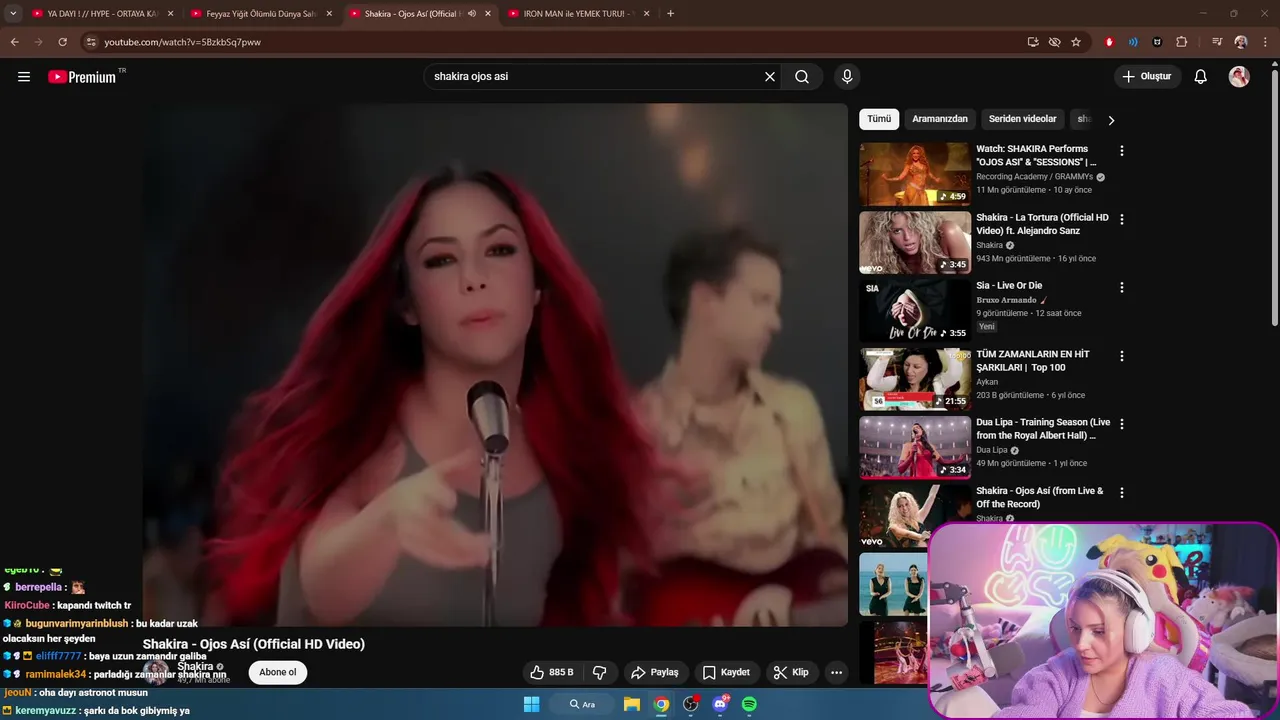Open Chrome profile avatar in toolbar
Image resolution: width=1280 pixels, height=720 pixels.
[1241, 42]
